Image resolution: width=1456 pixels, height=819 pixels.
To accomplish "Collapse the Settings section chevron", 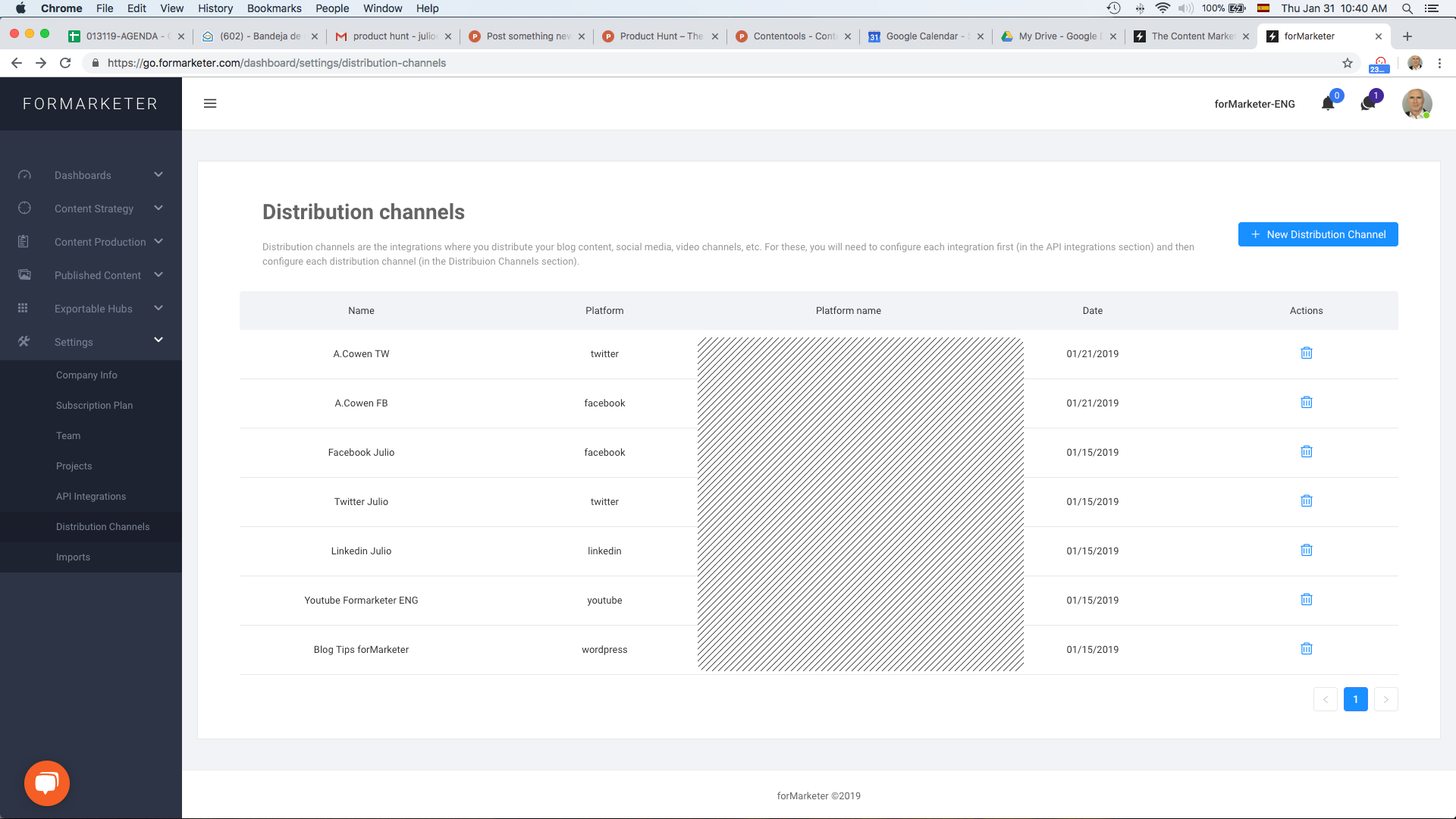I will click(158, 340).
